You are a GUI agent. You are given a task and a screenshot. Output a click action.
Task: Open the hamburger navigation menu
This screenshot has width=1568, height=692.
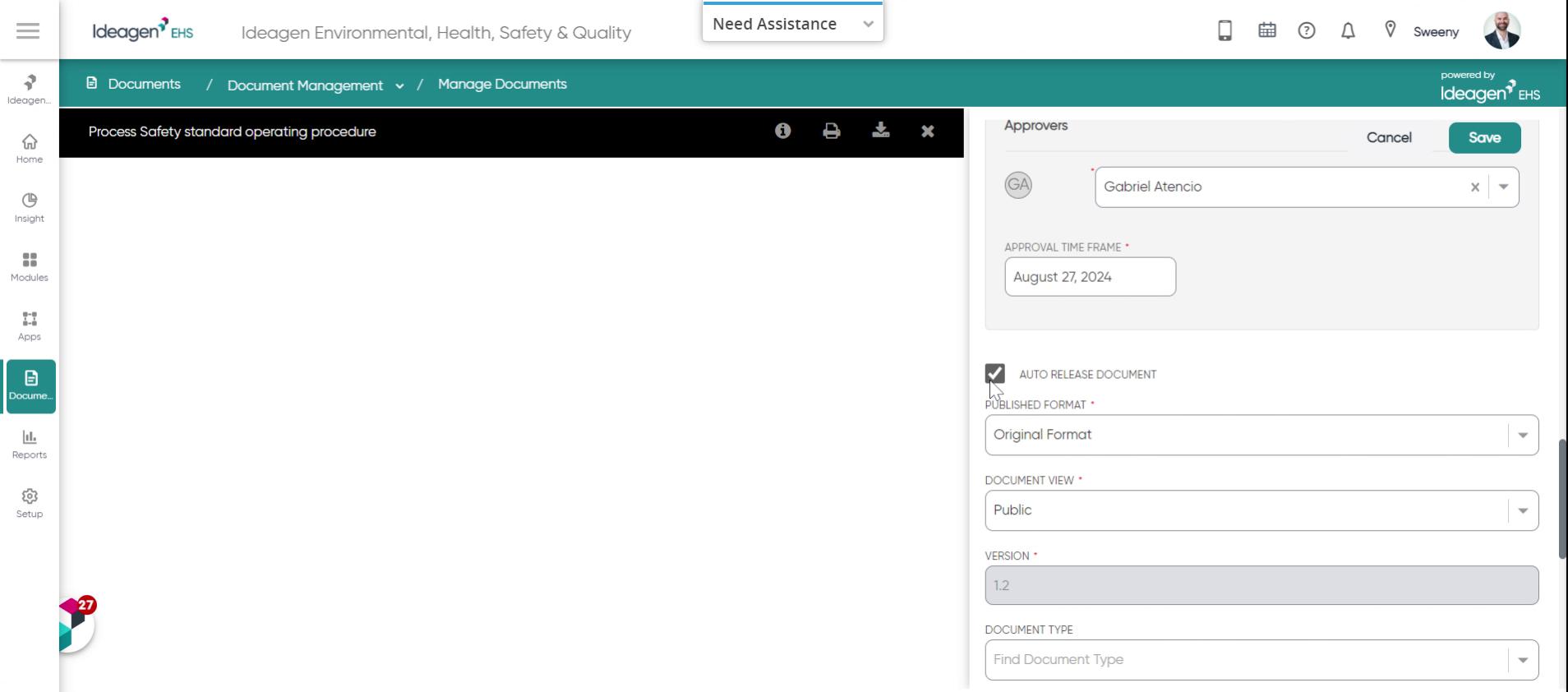point(28,30)
